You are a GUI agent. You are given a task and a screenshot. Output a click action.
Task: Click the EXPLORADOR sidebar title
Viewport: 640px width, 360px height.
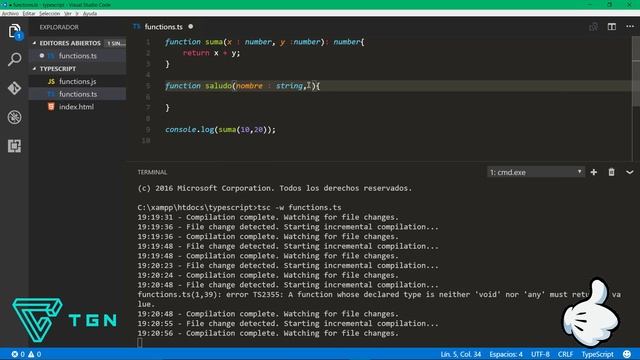[59, 27]
